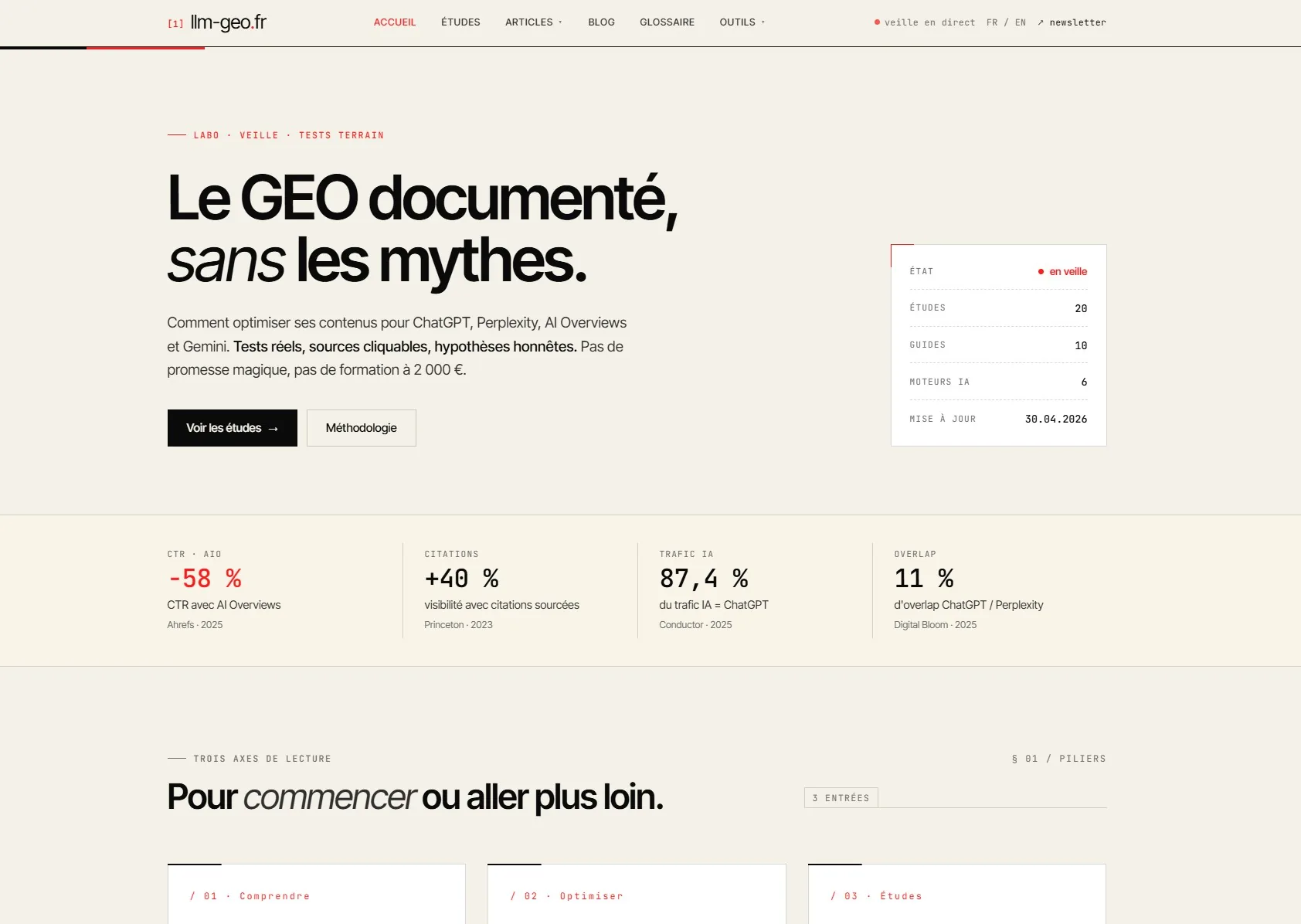Click the 'Ahrefs · 2025' source

(x=195, y=625)
